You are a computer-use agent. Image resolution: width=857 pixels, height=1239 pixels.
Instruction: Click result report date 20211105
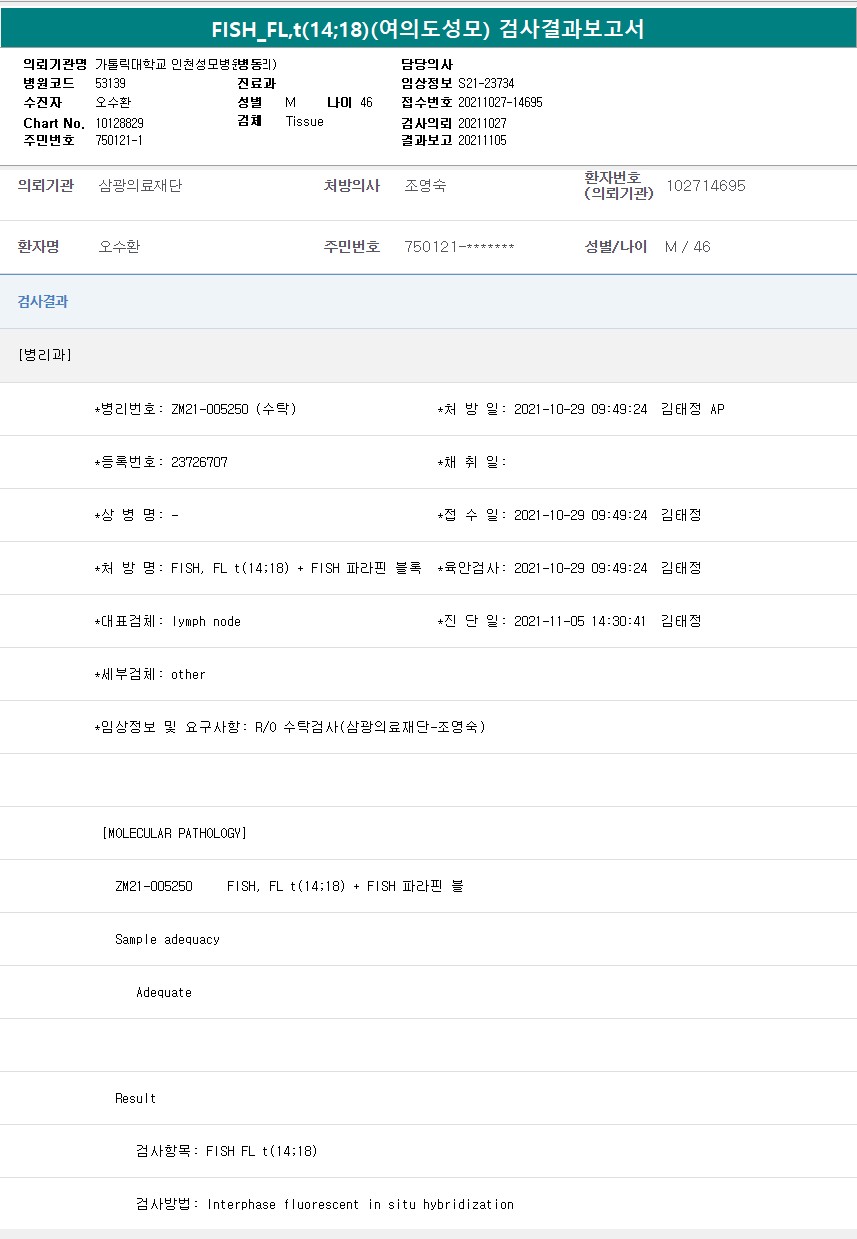(x=482, y=140)
